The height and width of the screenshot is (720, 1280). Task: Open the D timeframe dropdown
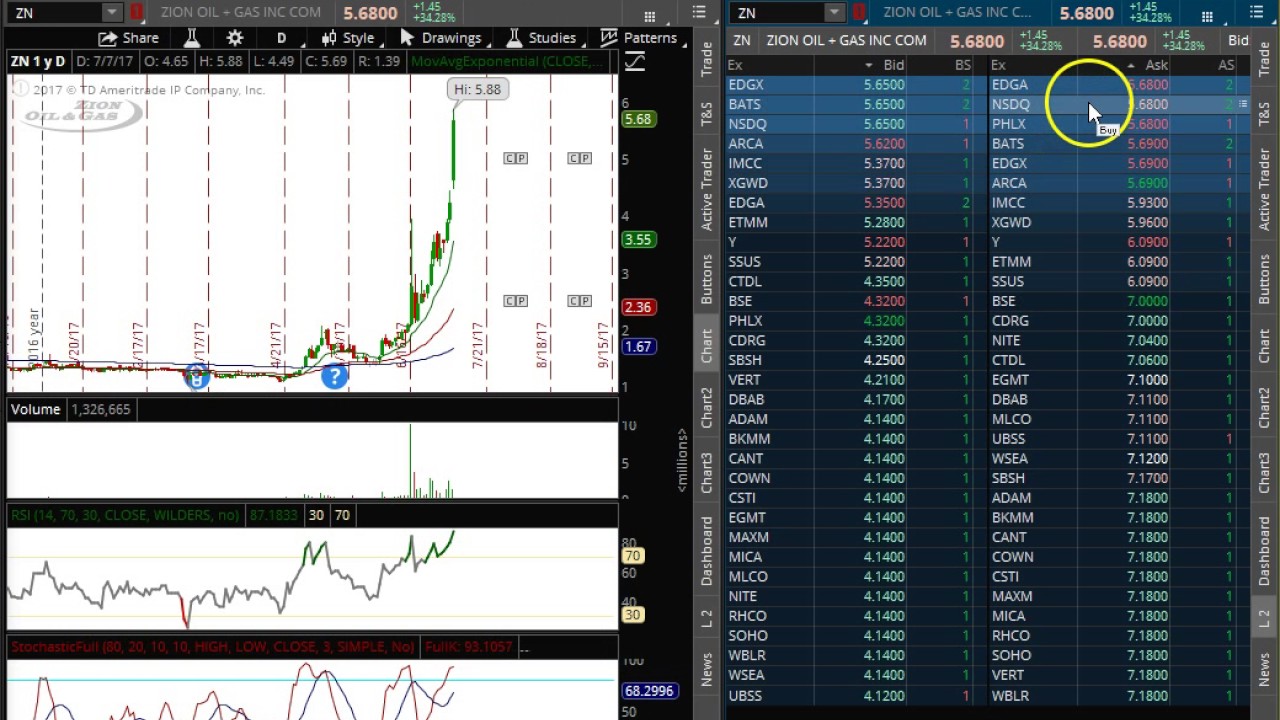(x=281, y=38)
